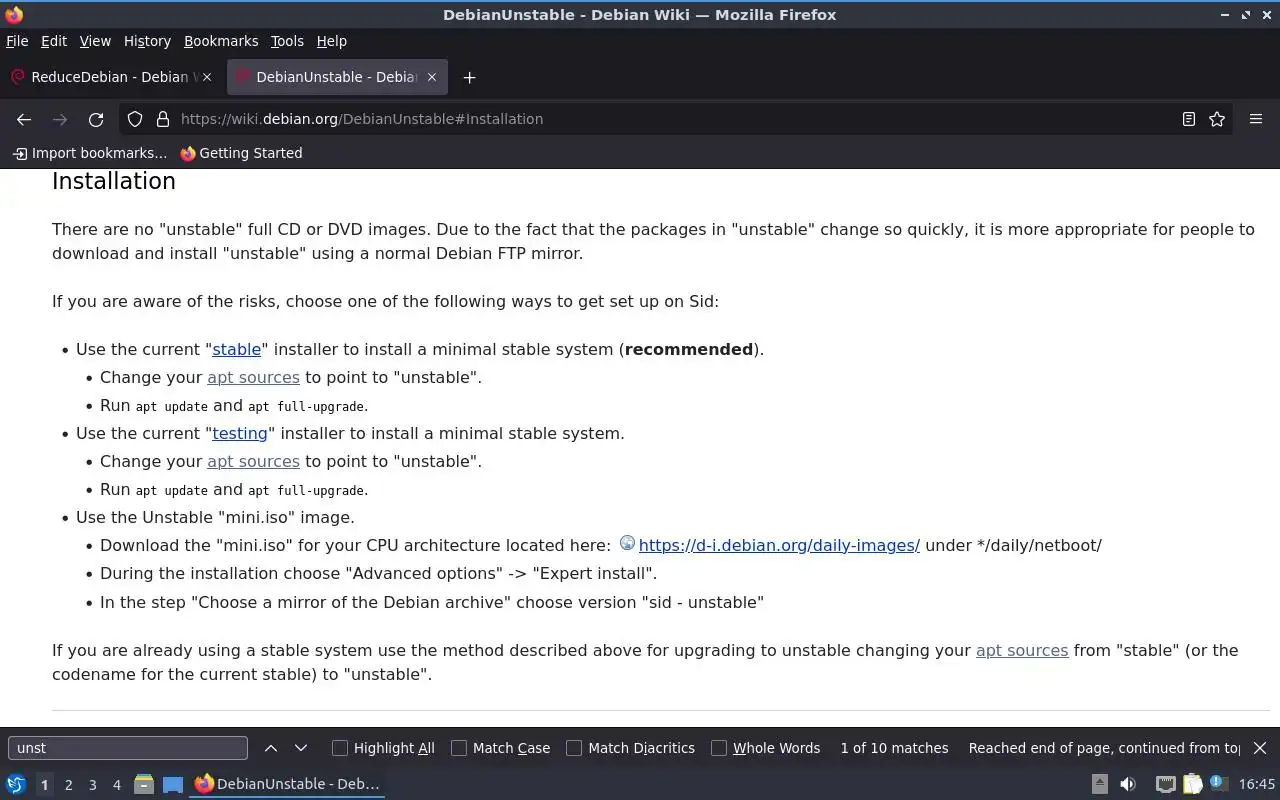The image size is (1280, 800).
Task: Switch to virtual desktop 4
Action: tap(116, 785)
